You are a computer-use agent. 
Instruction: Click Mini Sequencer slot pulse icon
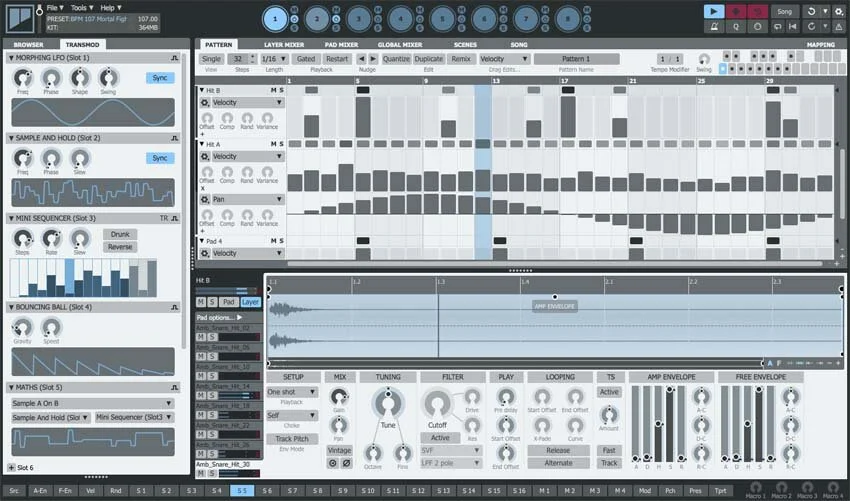(x=175, y=219)
